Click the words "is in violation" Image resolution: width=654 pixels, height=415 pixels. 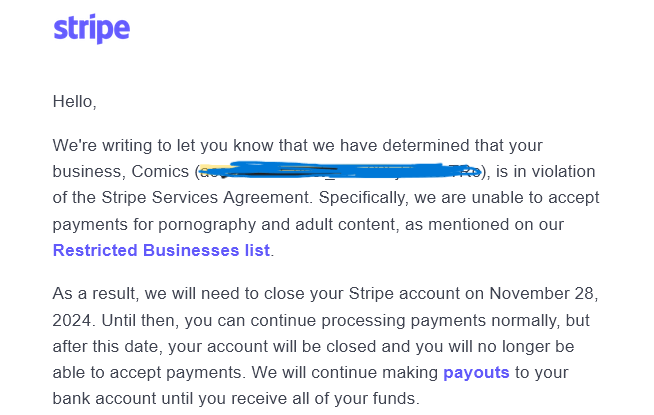pos(534,171)
